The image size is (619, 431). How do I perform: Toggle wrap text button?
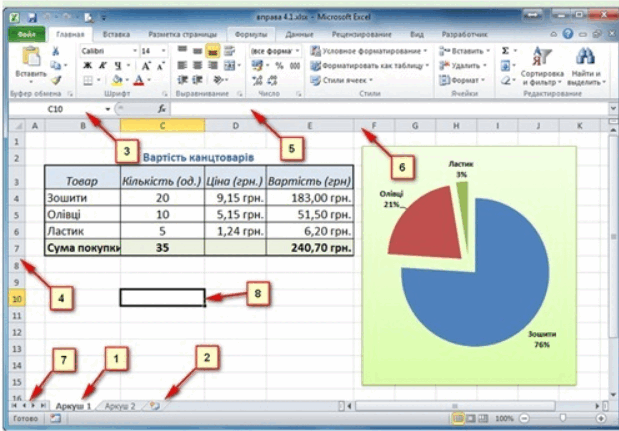229,51
